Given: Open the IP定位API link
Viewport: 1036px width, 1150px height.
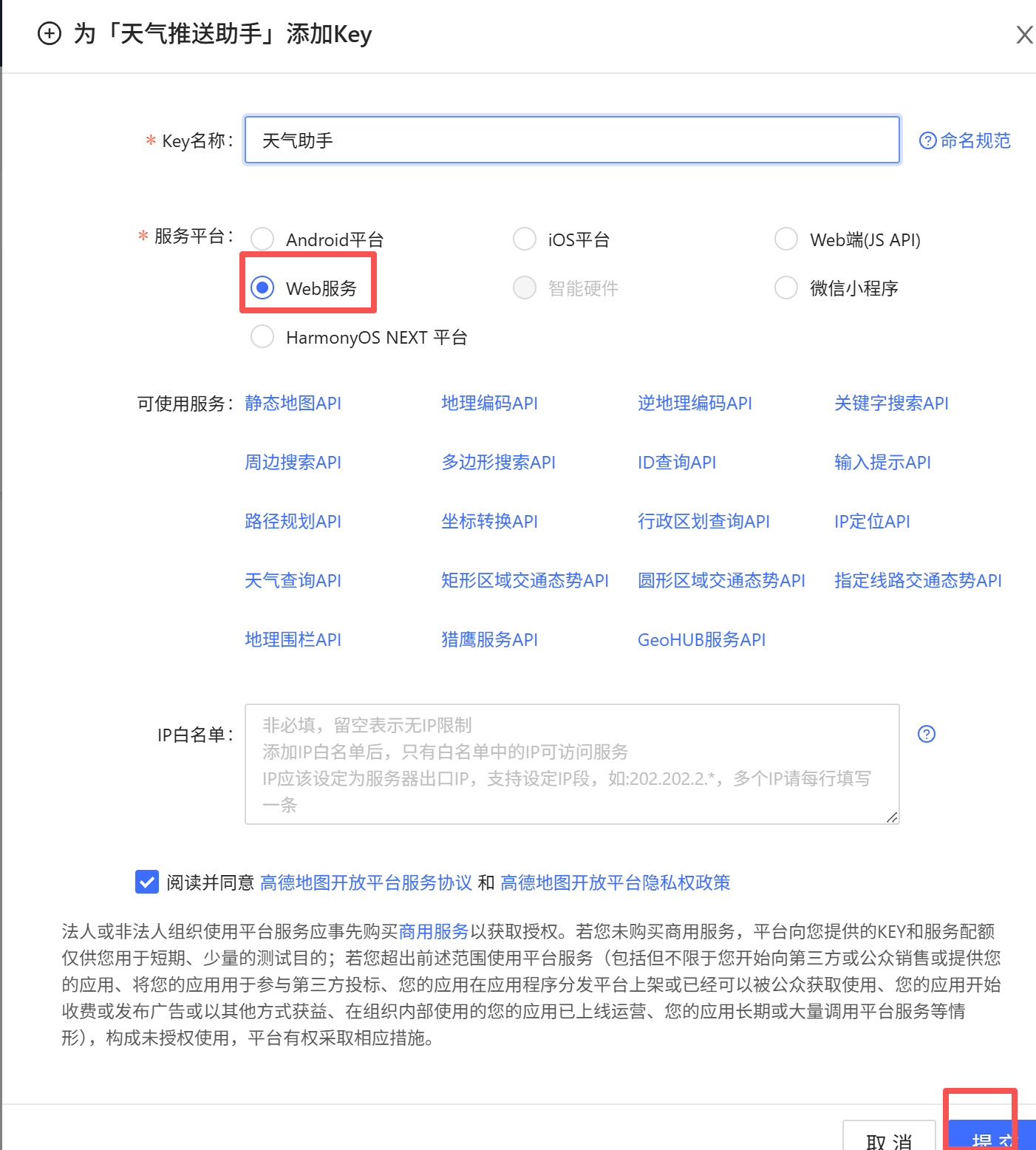Looking at the screenshot, I should [872, 521].
